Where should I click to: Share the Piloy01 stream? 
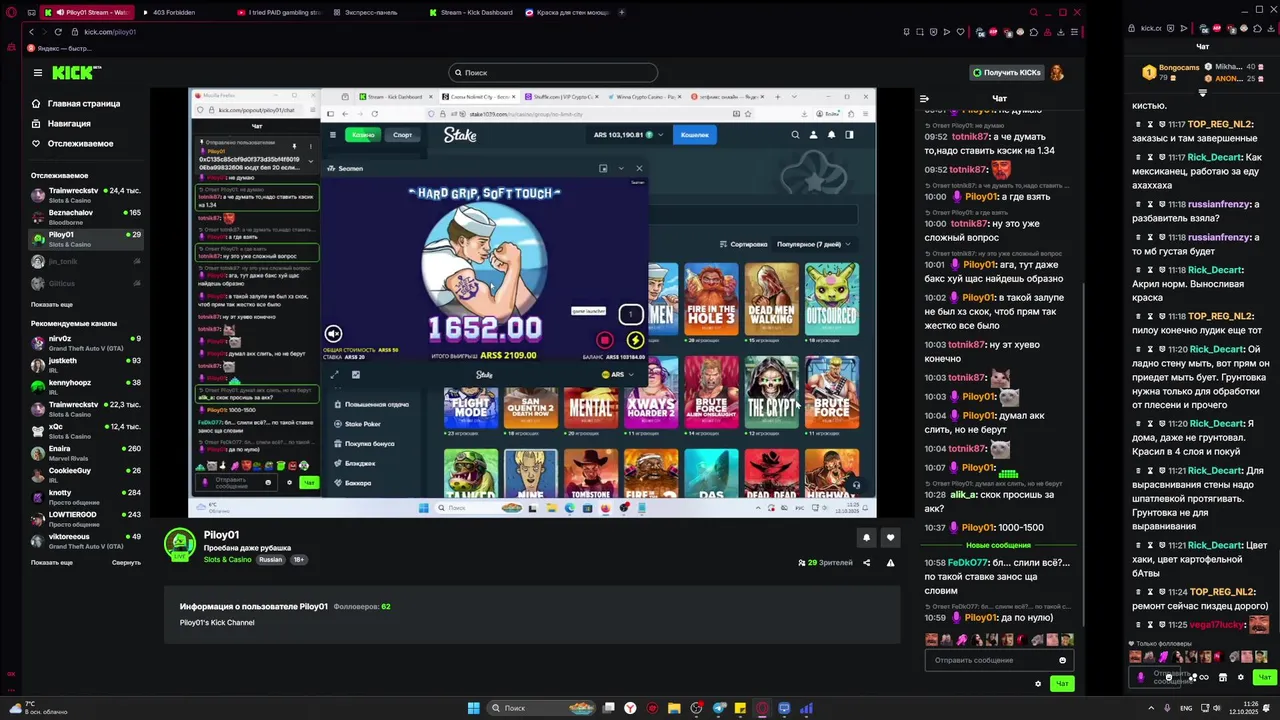(x=867, y=563)
